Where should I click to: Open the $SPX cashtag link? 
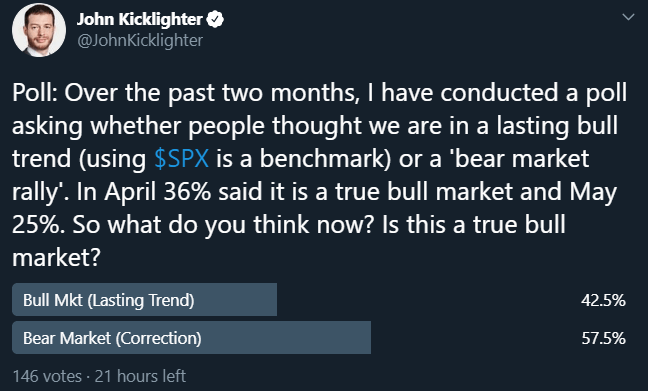181,158
